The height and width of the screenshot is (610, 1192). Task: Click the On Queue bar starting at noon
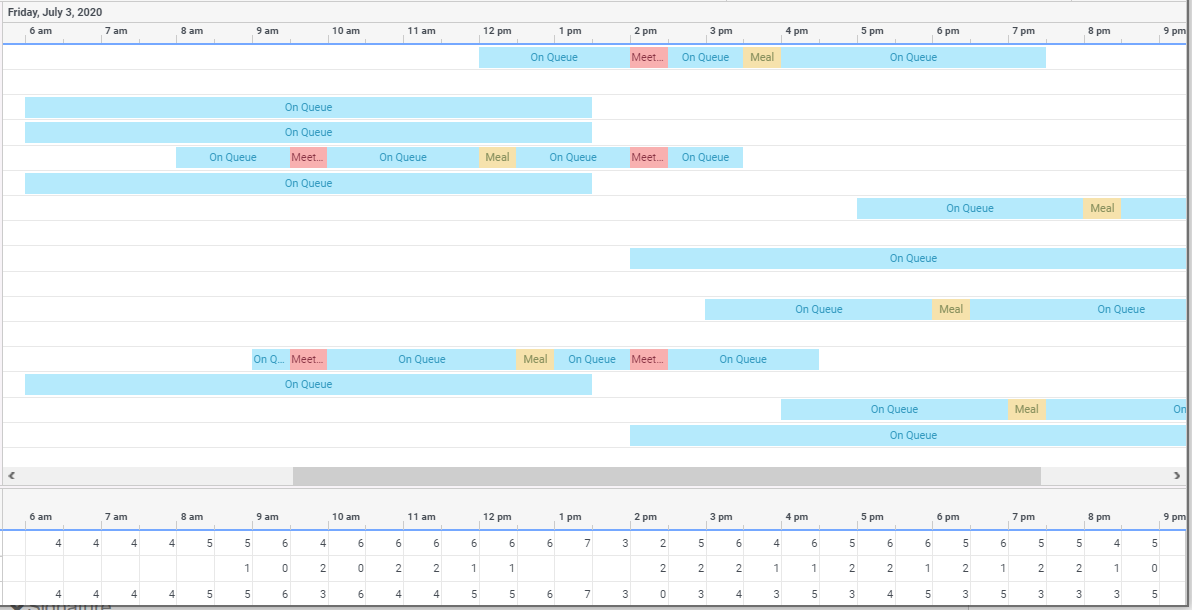click(x=553, y=57)
